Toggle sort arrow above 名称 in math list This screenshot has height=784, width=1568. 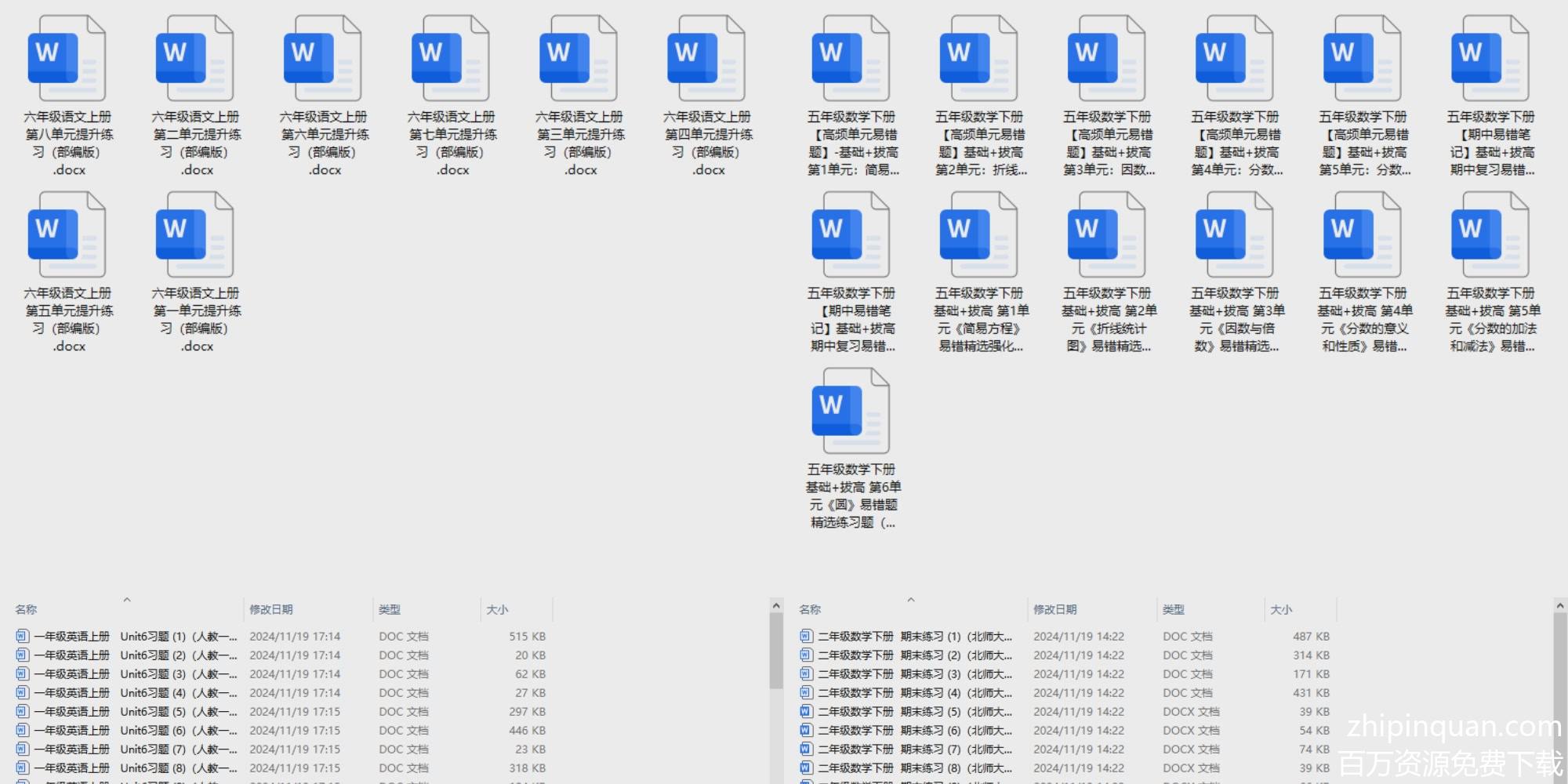[x=910, y=600]
